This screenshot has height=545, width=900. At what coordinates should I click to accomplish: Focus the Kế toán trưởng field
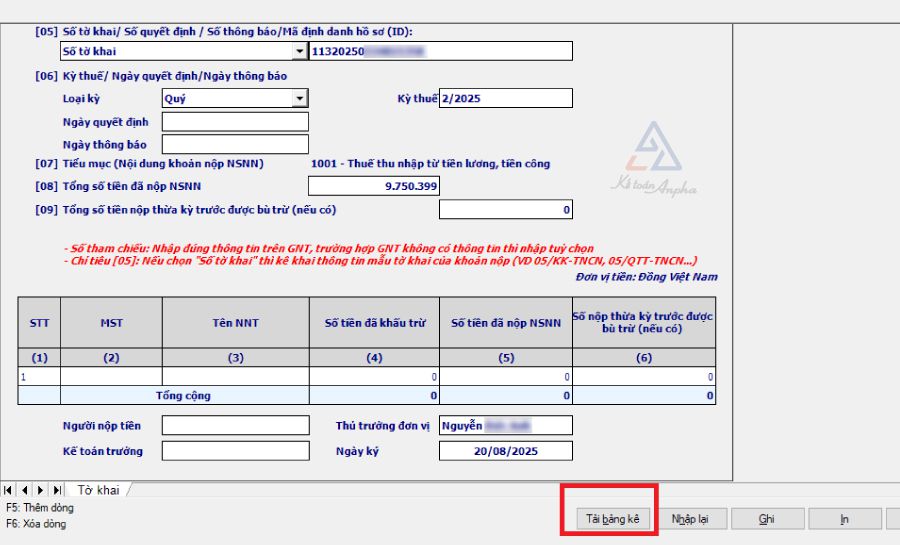click(236, 451)
